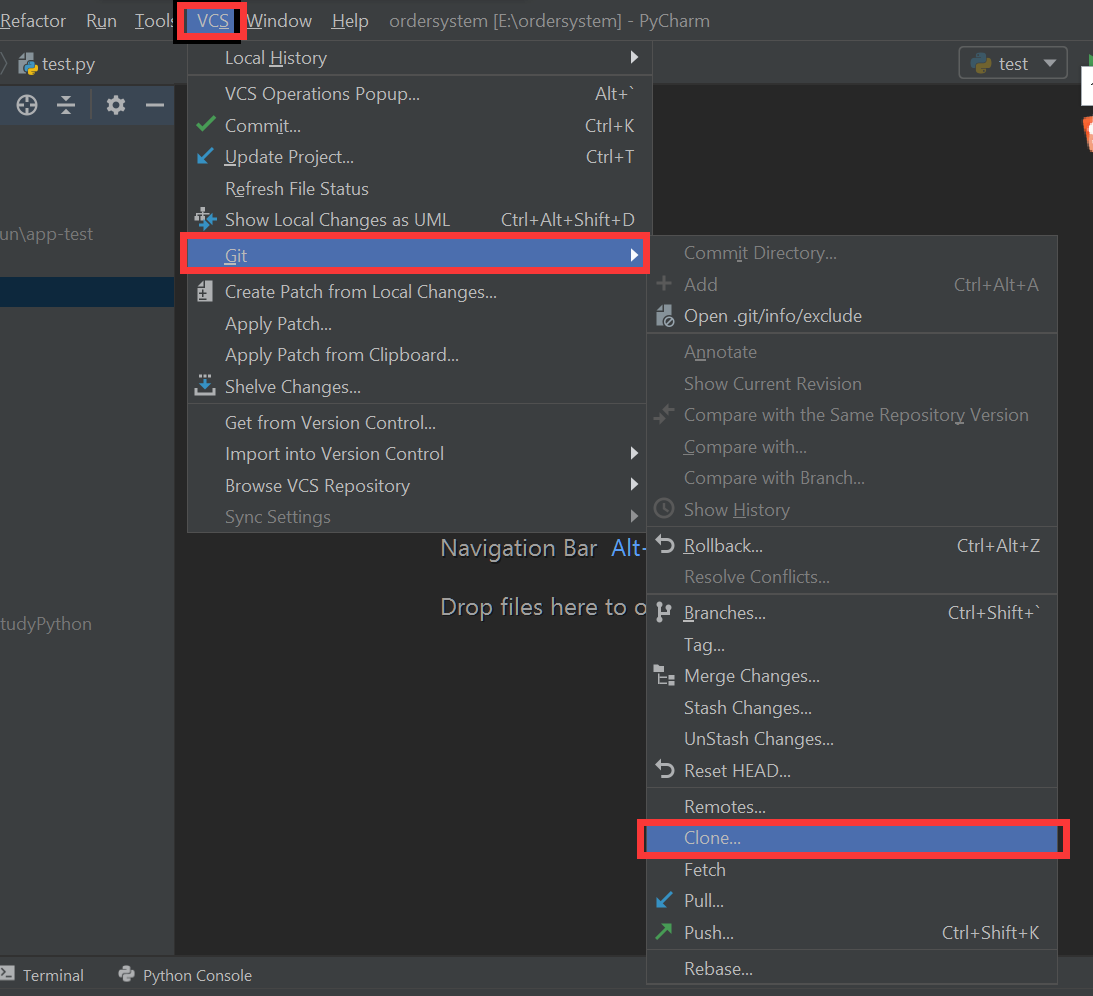1093x996 pixels.
Task: Click the Merge Changes icon
Action: tap(664, 675)
